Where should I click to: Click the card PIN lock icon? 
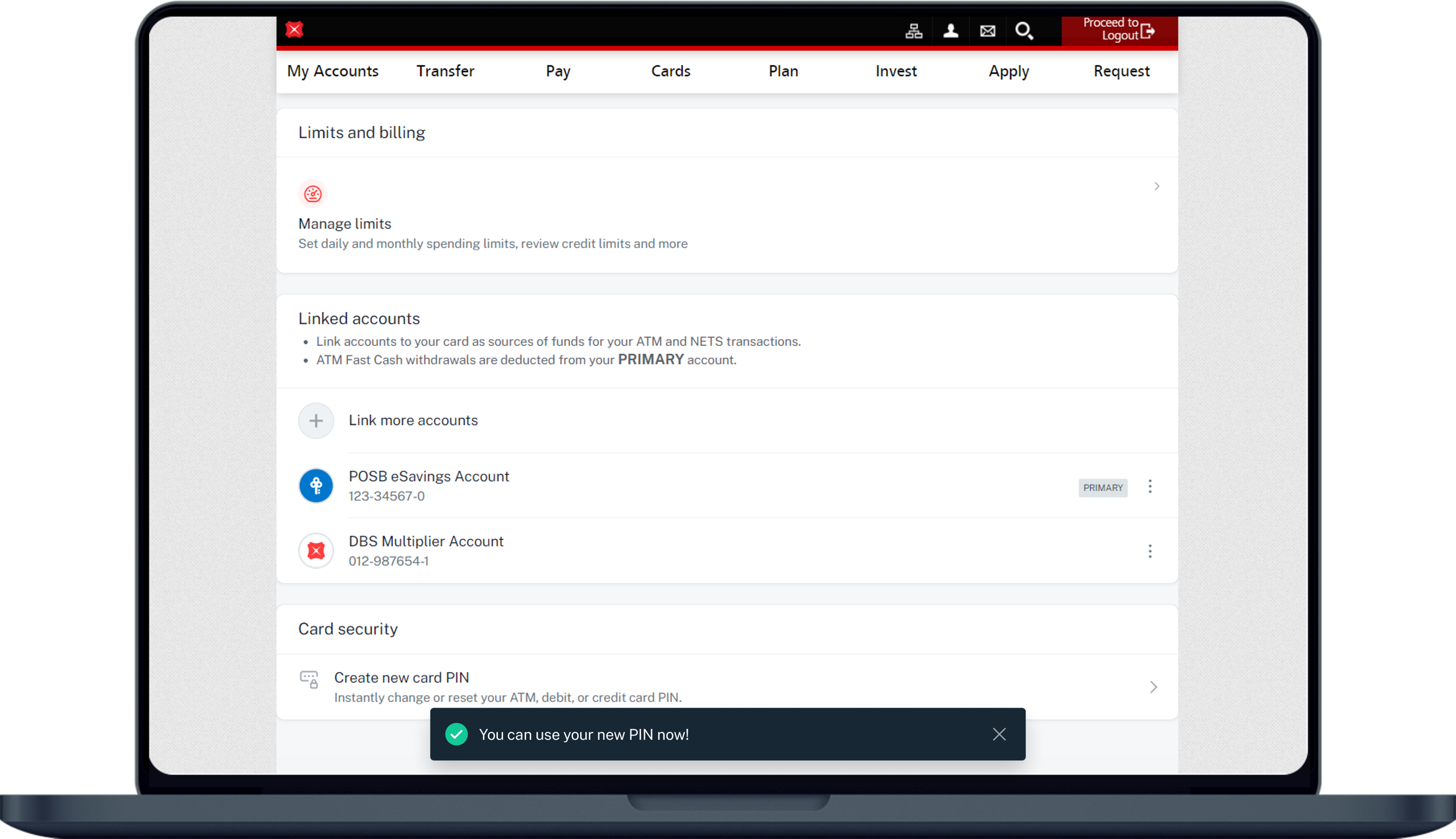click(x=309, y=679)
